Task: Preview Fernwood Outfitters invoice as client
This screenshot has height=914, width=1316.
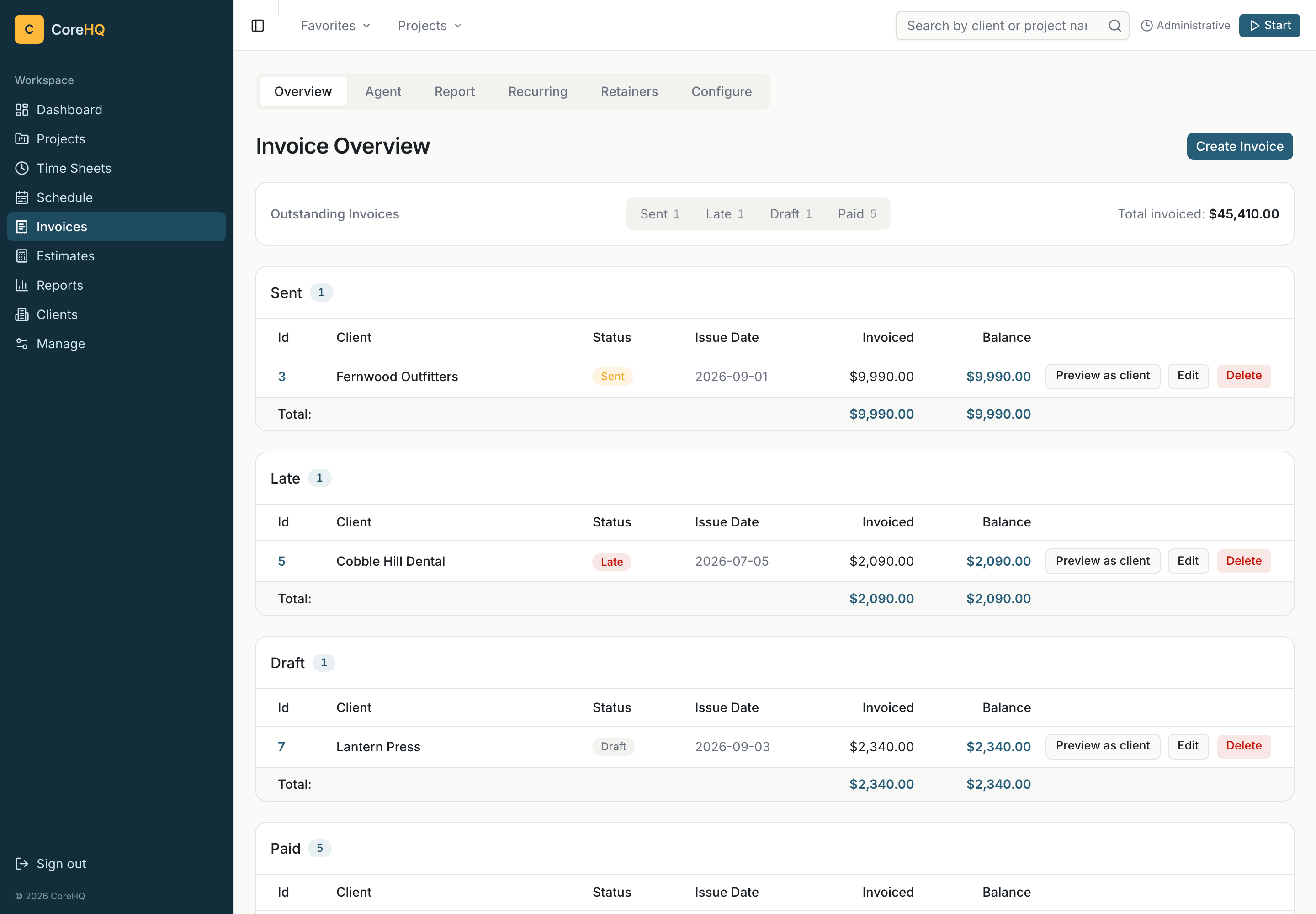Action: (1103, 376)
